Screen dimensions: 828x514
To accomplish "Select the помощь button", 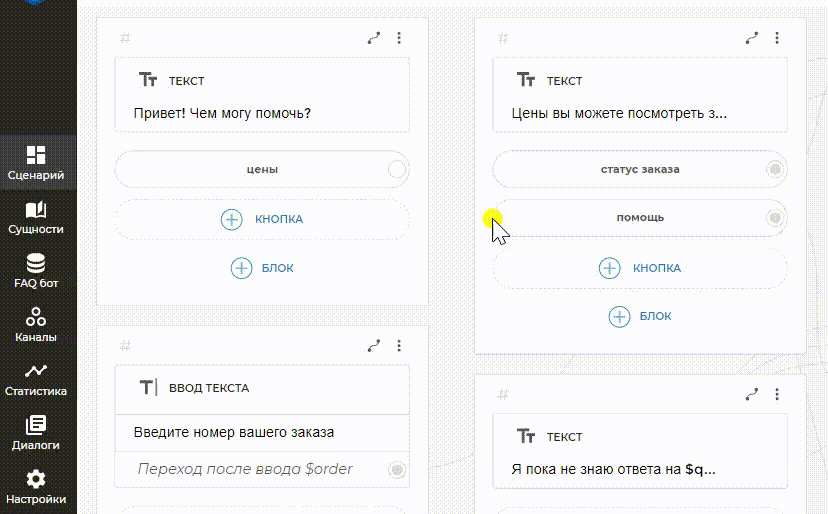I will point(640,217).
